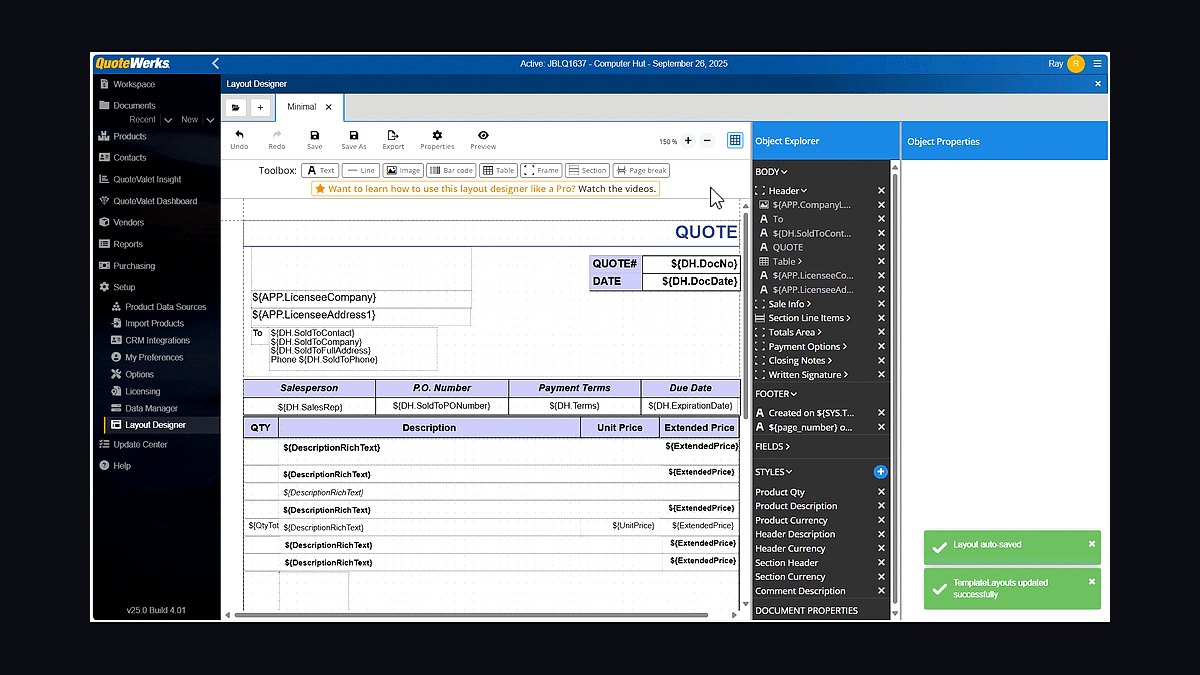Expand the Table node in Object Explorer

(787, 261)
